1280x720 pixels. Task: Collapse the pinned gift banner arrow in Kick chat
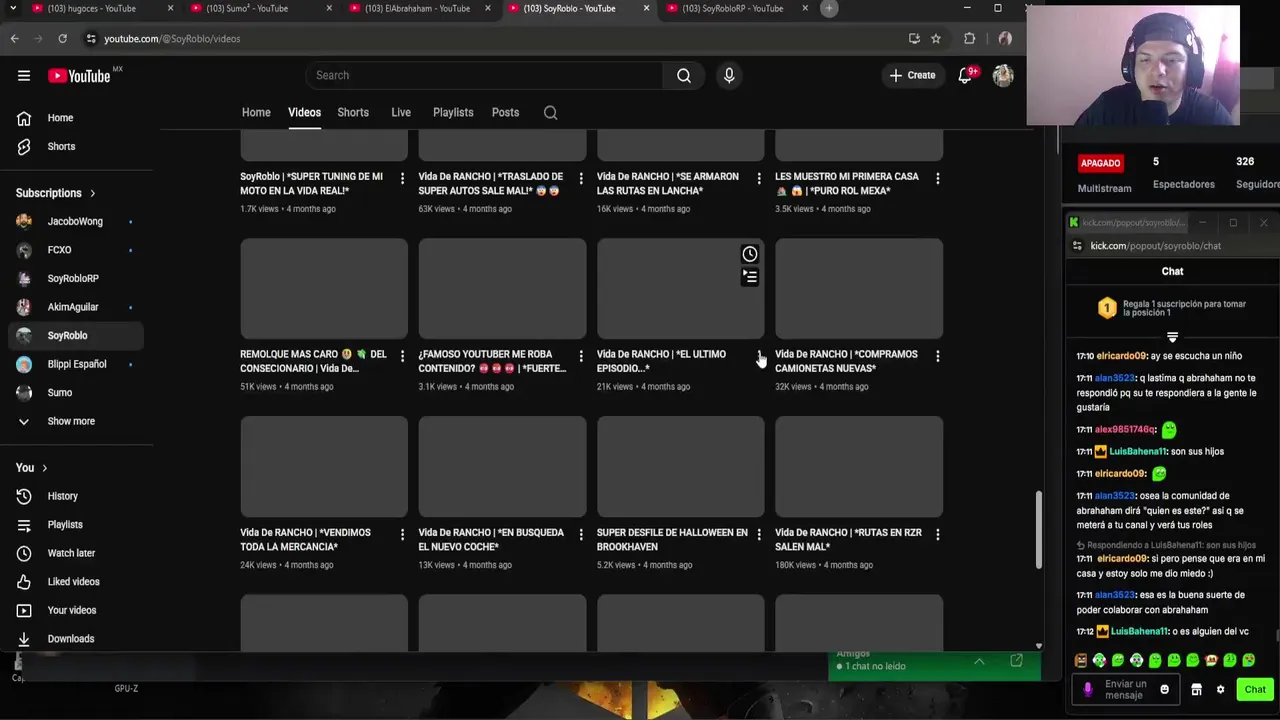(1172, 337)
